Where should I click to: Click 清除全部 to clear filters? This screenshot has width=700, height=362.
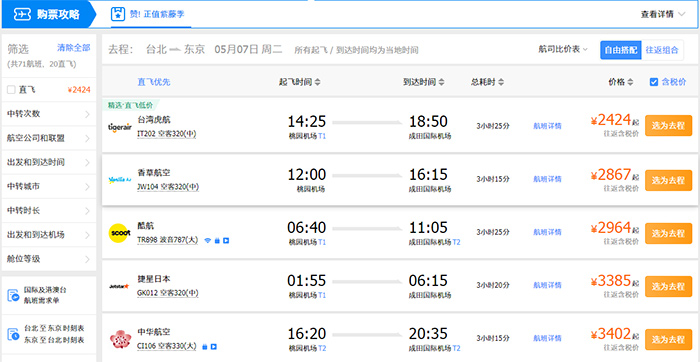click(x=74, y=47)
